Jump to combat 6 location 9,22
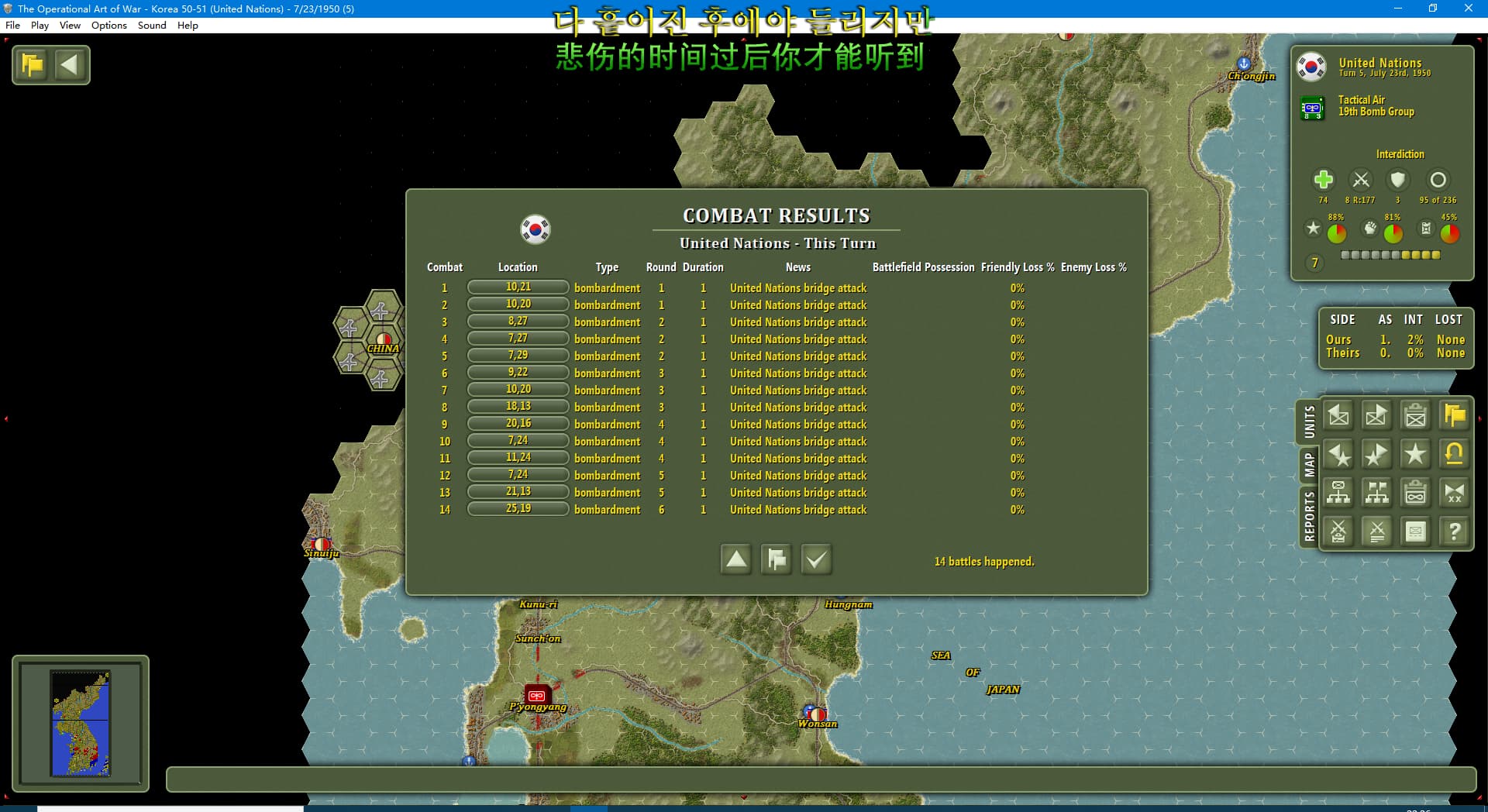 coord(518,373)
